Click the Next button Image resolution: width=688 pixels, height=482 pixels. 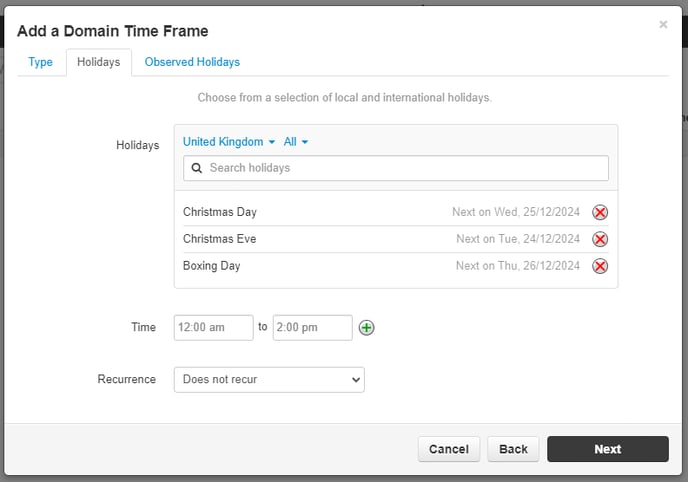(608, 449)
